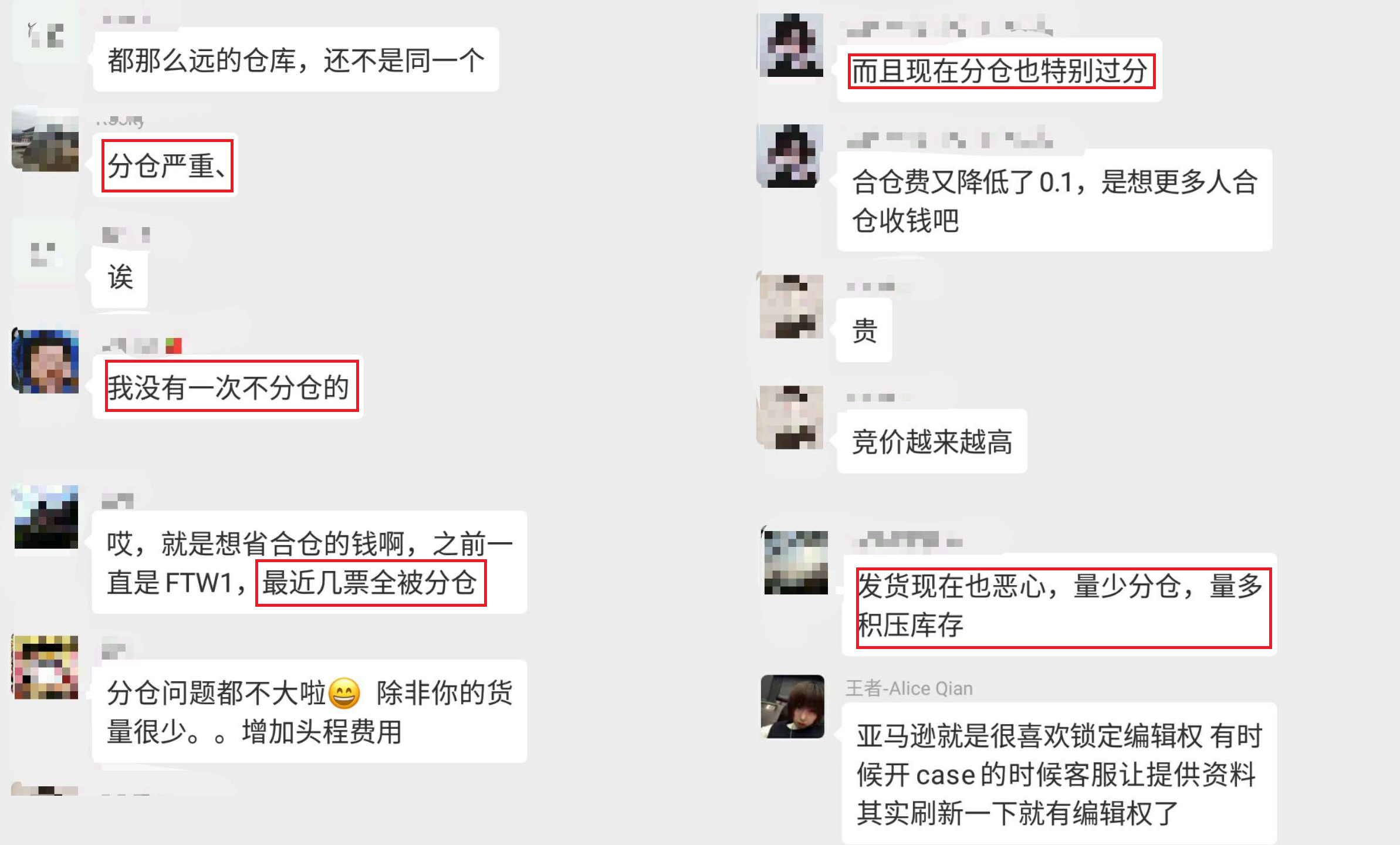Click the avatar beside 分仓严重 message
This screenshot has width=1400, height=845.
[x=45, y=139]
